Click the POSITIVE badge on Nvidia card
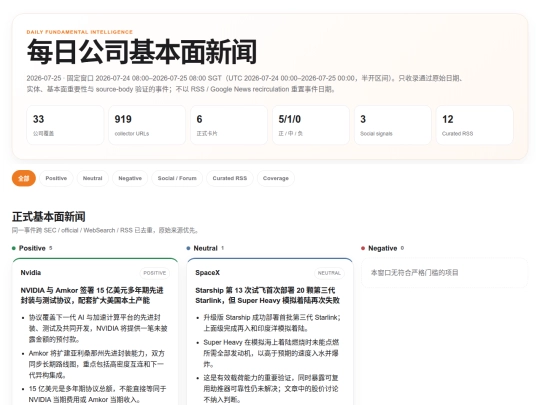This screenshot has height=405, width=540. (155, 273)
